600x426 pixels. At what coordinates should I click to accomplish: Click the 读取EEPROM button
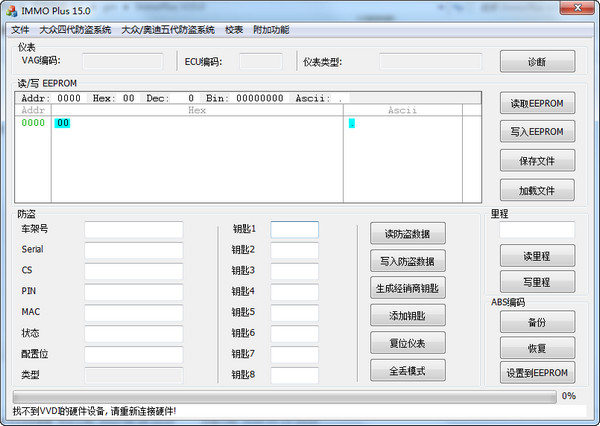pyautogui.click(x=537, y=103)
